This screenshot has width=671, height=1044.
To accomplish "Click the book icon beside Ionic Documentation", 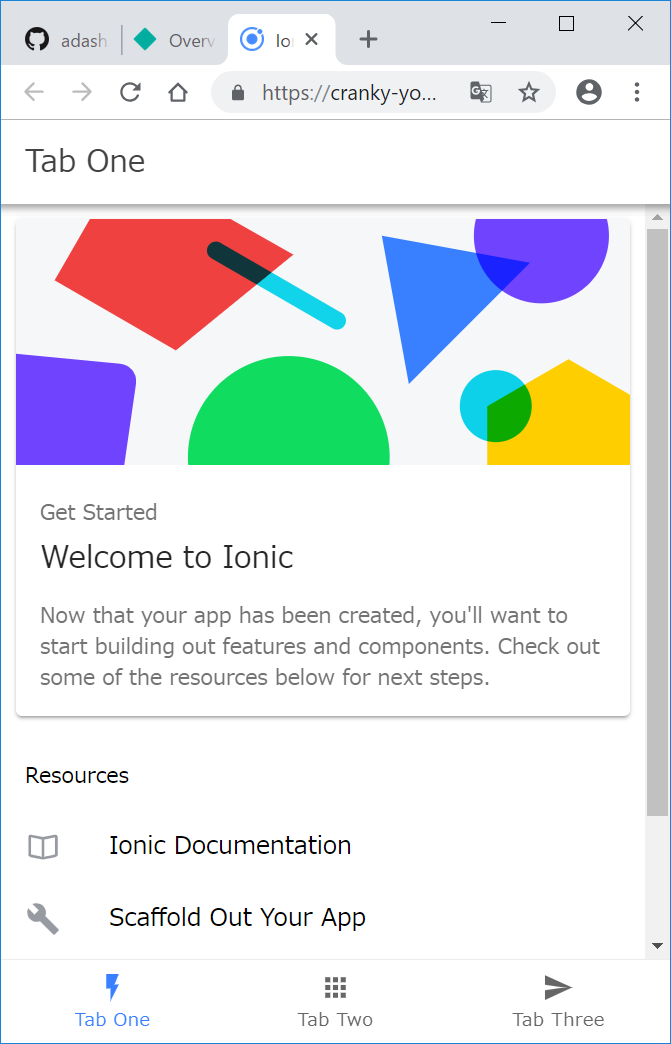I will tap(43, 847).
